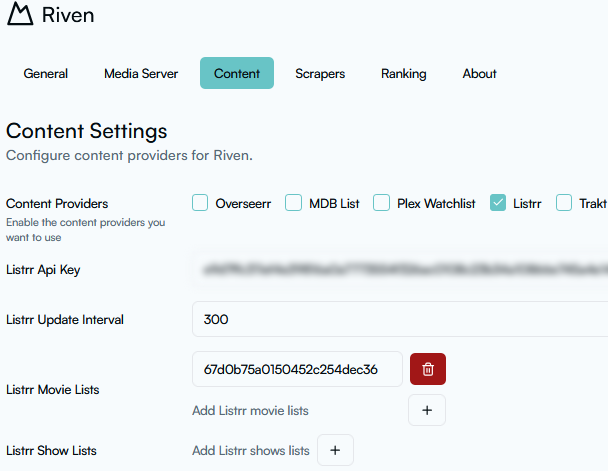The width and height of the screenshot is (608, 471).
Task: Add a Listrr show list with plus button
Action: click(335, 450)
